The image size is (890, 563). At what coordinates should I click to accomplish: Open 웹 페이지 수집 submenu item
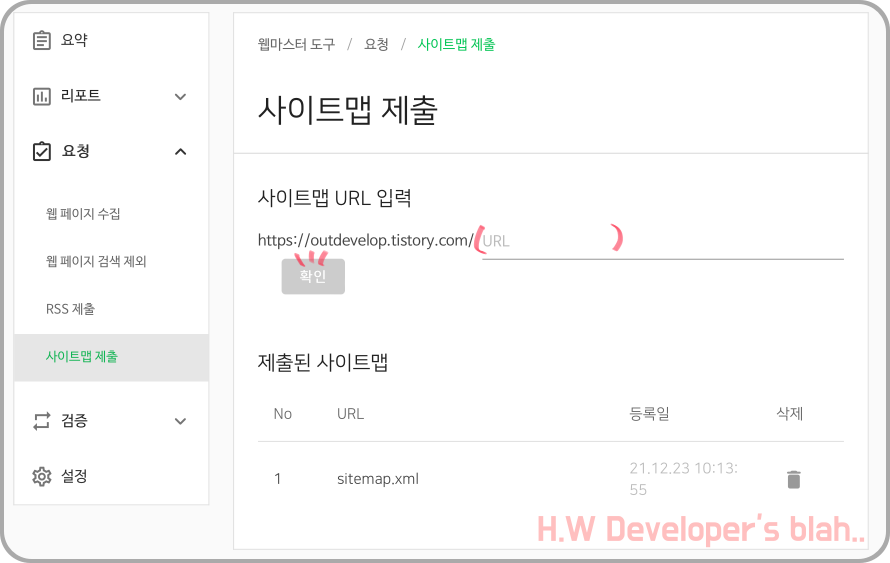(83, 214)
